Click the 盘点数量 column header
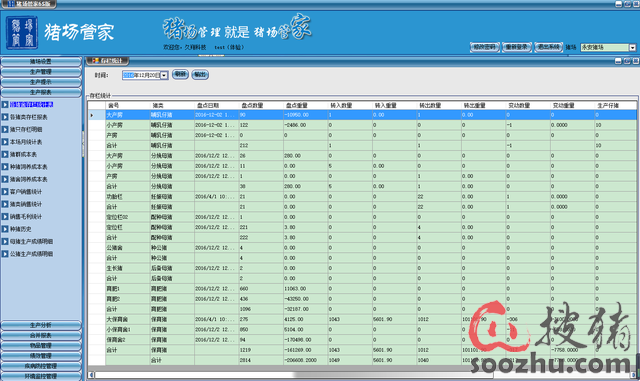Viewport: 640px width, 381px height. (x=261, y=105)
